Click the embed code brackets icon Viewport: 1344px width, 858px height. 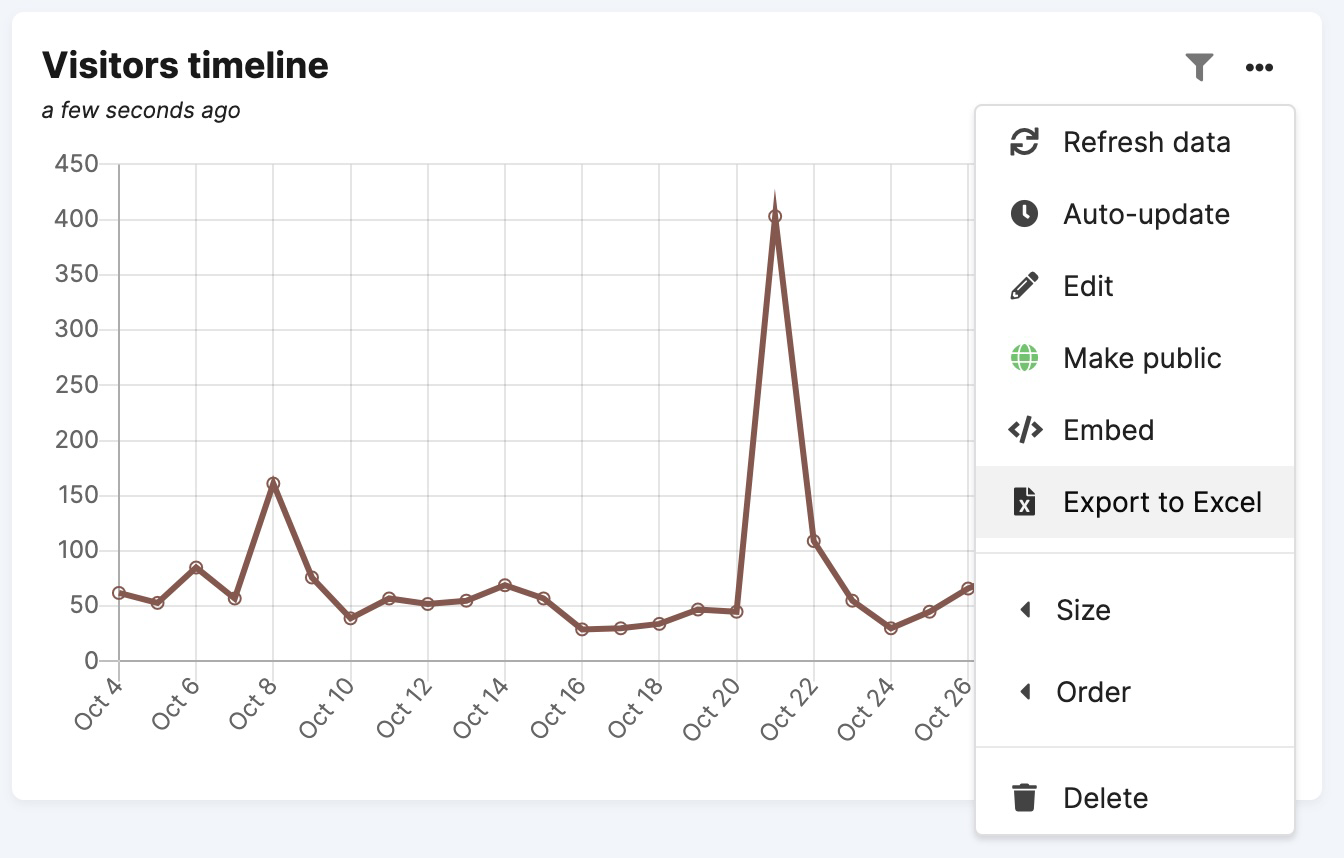1024,430
